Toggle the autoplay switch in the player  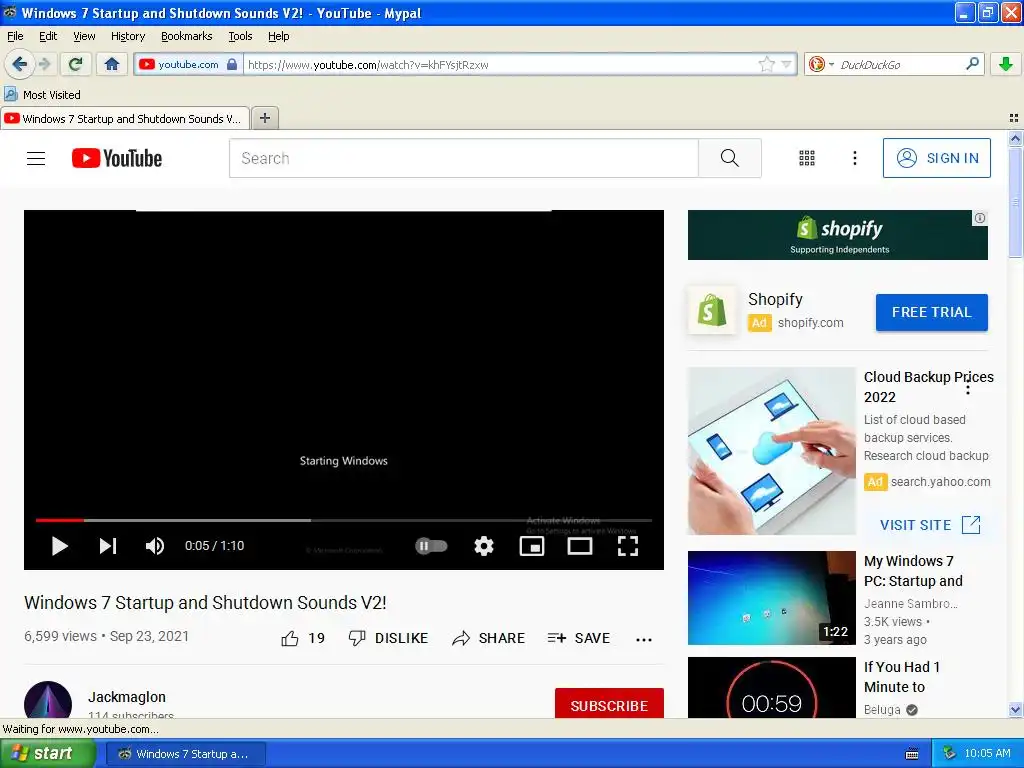click(x=432, y=546)
